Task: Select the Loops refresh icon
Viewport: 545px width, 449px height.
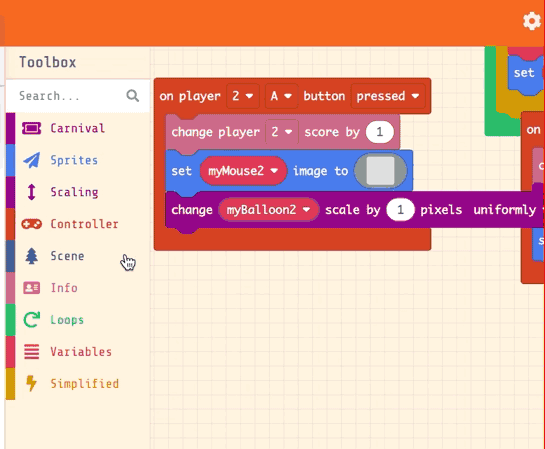Action: coord(31,320)
